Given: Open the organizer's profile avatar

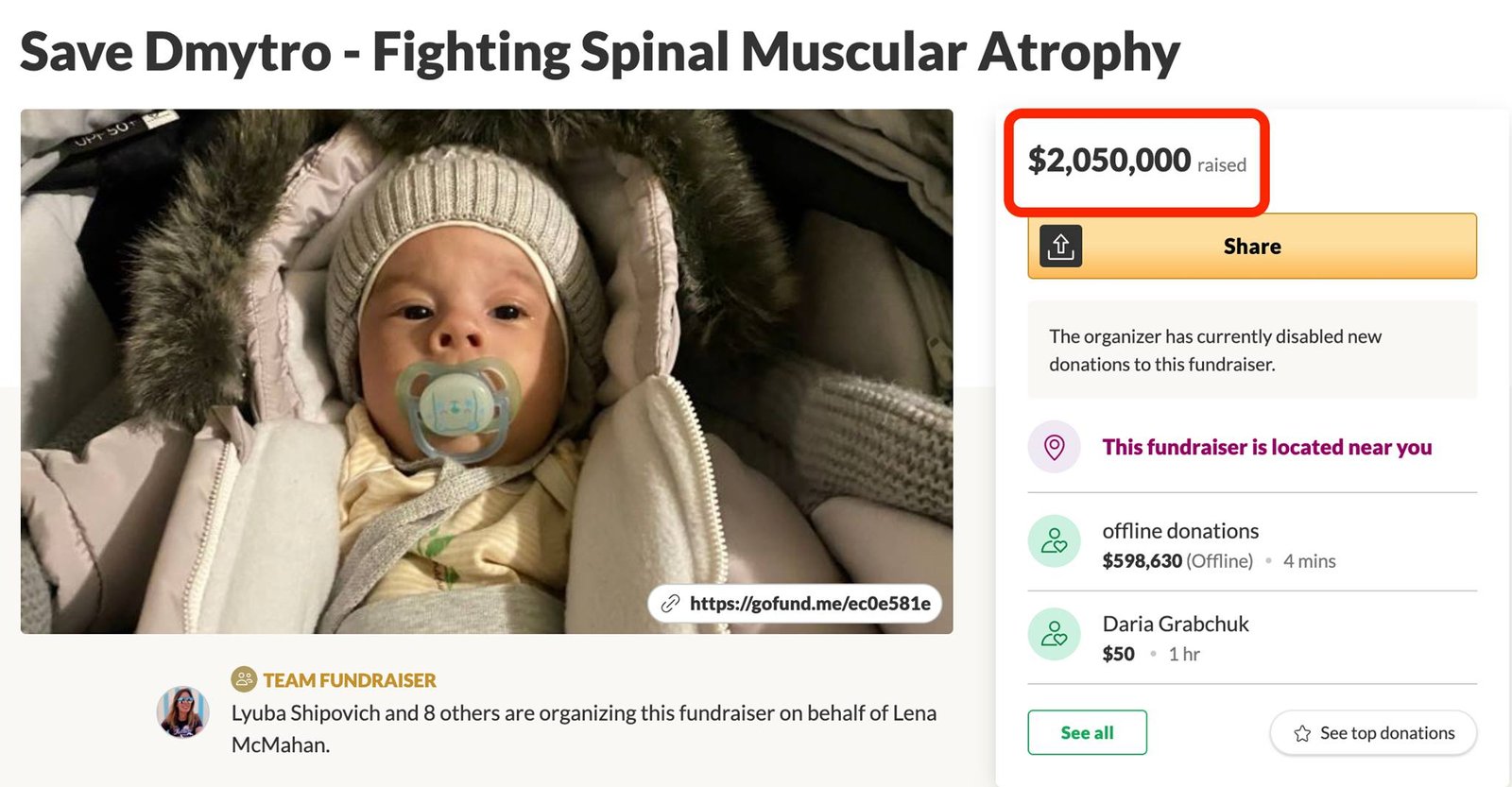Looking at the screenshot, I should pos(182,712).
